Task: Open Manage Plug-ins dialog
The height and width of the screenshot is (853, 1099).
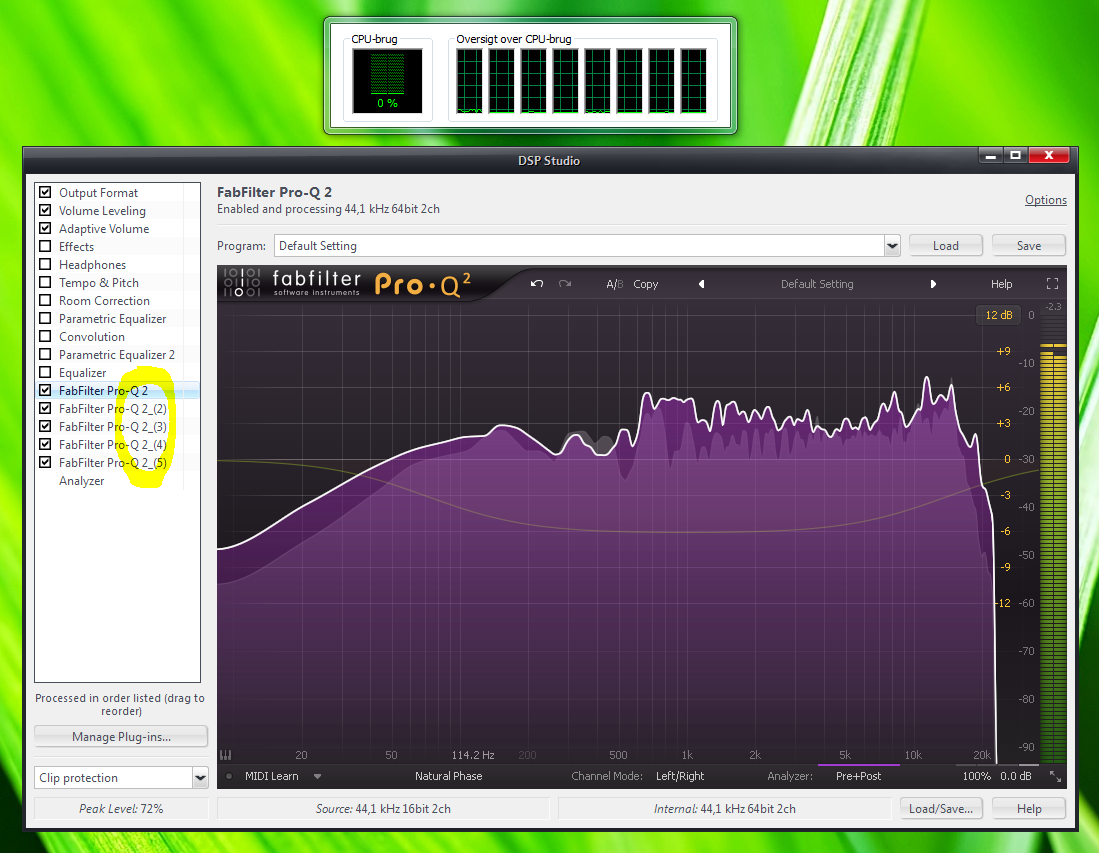Action: [x=121, y=737]
